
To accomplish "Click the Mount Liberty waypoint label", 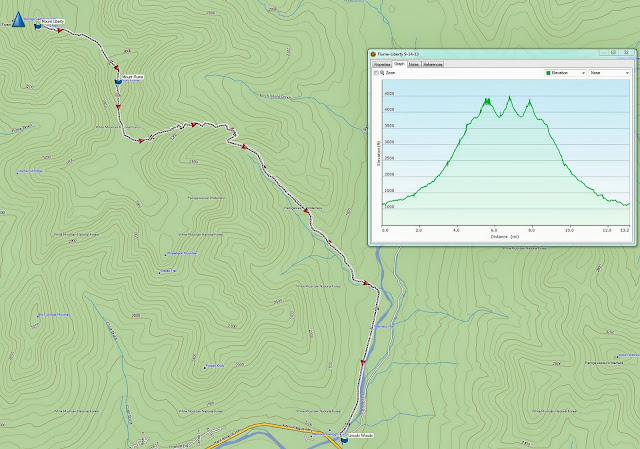I will 53,21.
